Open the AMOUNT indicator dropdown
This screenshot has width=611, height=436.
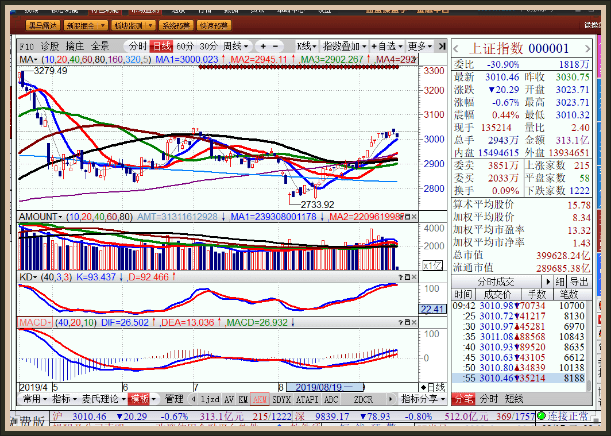[x=41, y=217]
